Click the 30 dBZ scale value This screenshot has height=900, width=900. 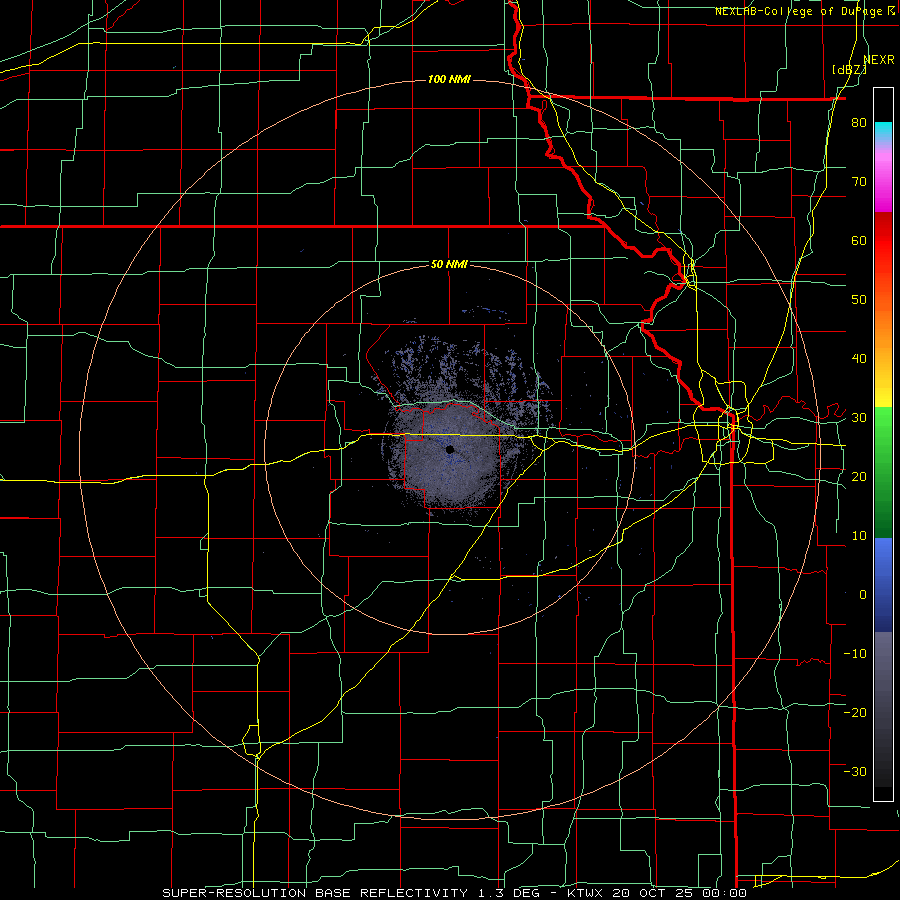[x=859, y=418]
